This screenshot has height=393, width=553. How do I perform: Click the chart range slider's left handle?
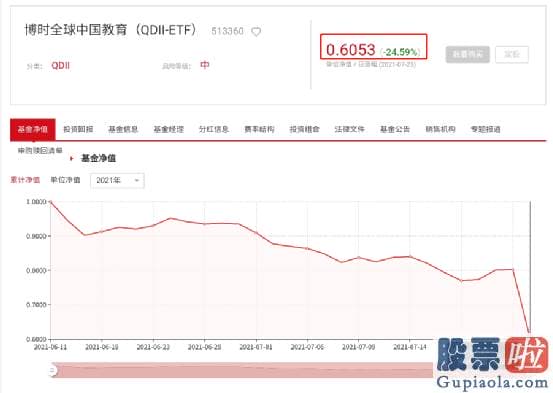tap(53, 370)
